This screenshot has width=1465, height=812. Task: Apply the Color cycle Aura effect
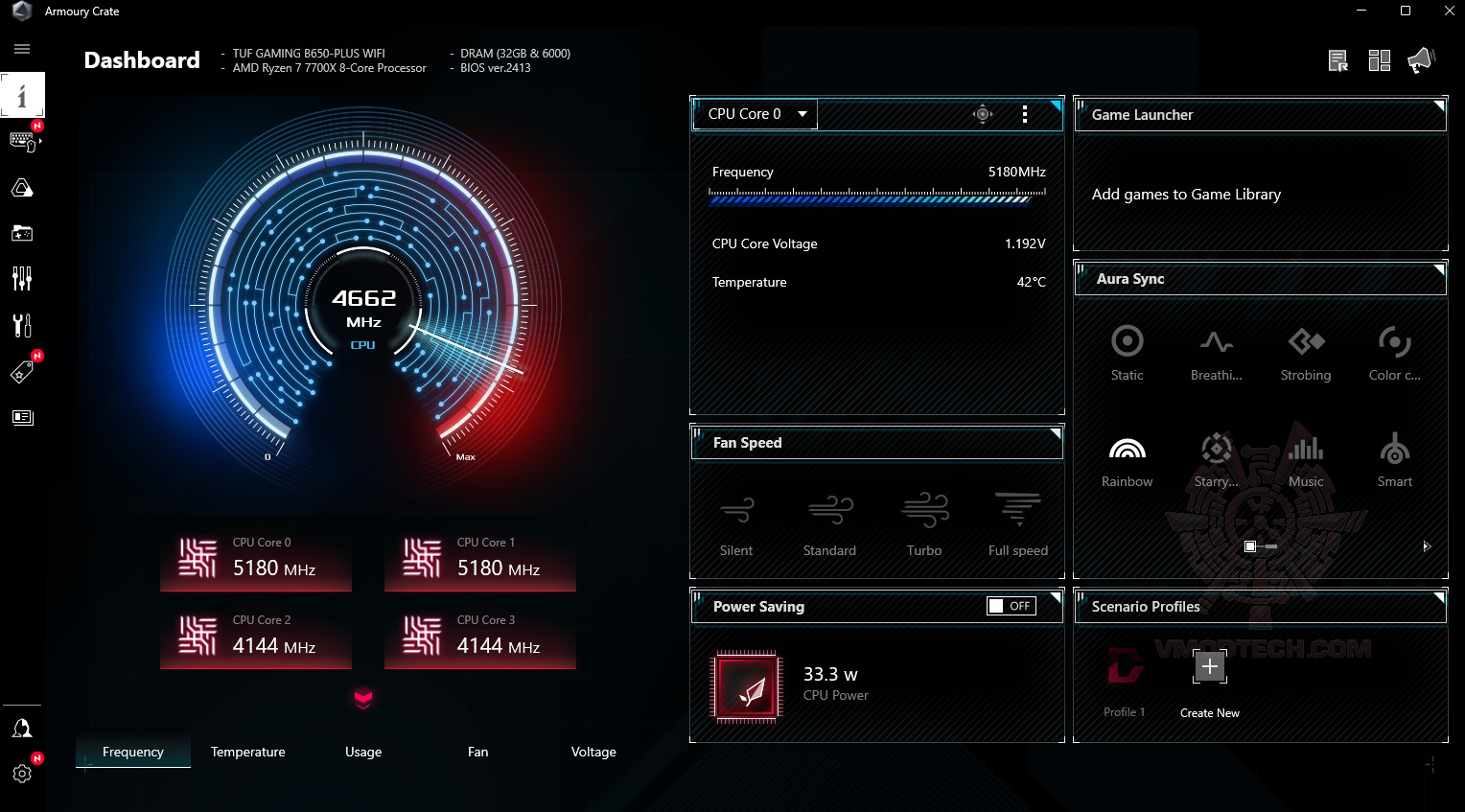tap(1395, 353)
